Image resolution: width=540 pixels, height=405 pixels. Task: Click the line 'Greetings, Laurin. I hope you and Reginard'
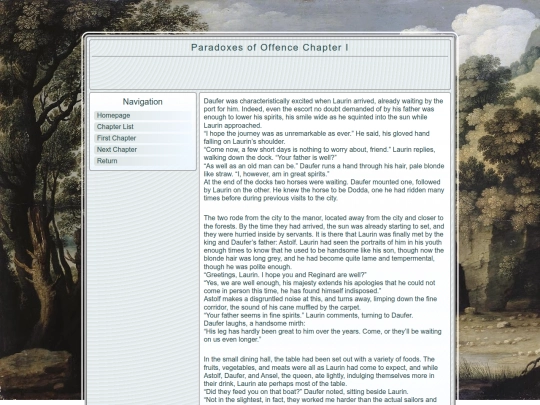tap(285, 275)
